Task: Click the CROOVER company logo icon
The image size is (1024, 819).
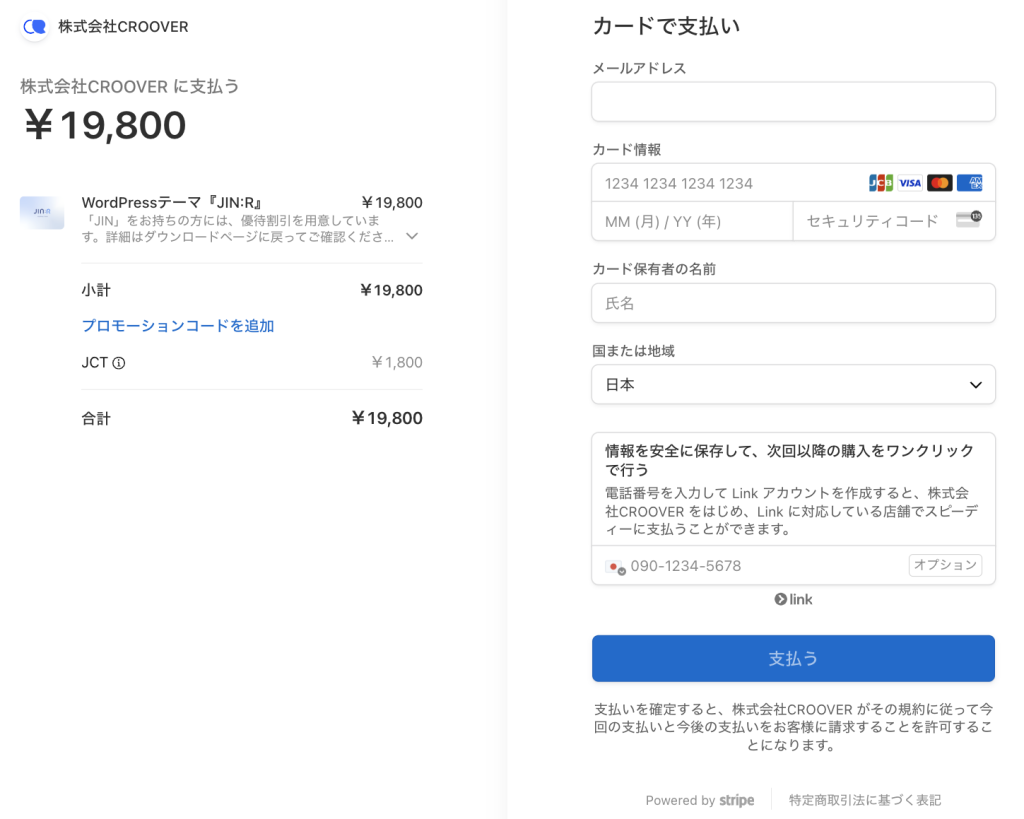Action: coord(35,27)
